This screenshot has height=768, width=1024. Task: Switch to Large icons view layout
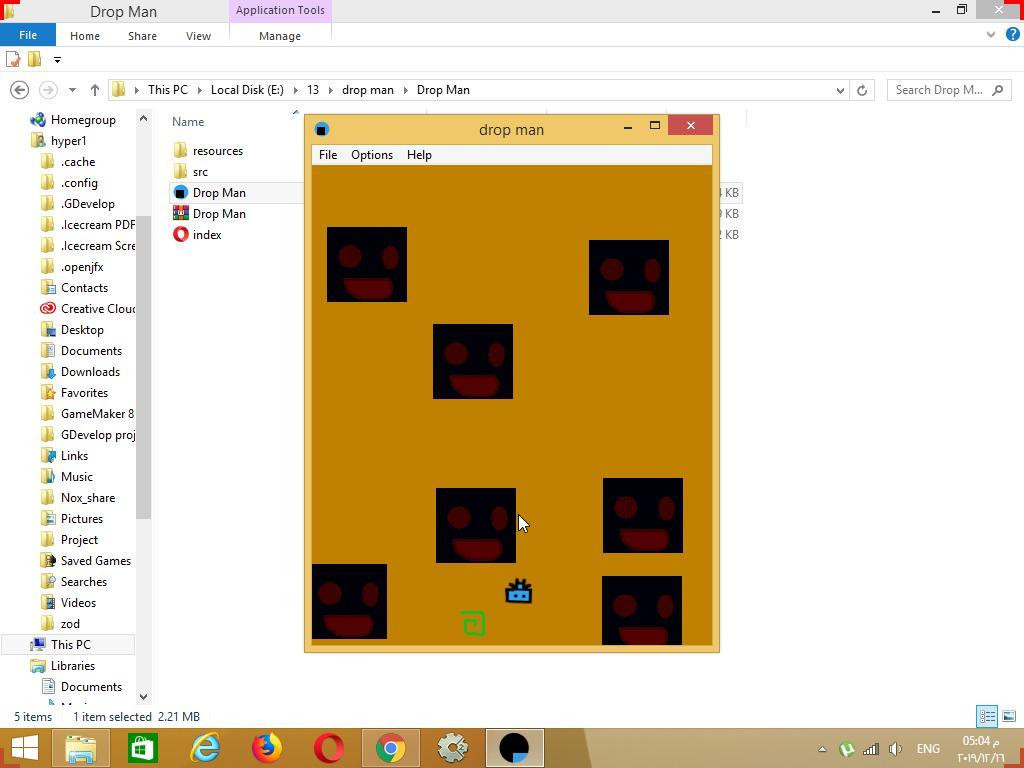click(x=1008, y=716)
